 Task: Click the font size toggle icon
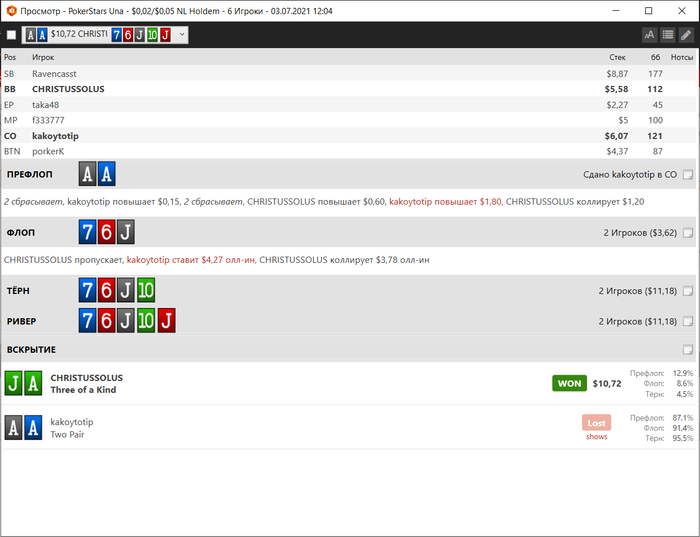click(x=649, y=35)
